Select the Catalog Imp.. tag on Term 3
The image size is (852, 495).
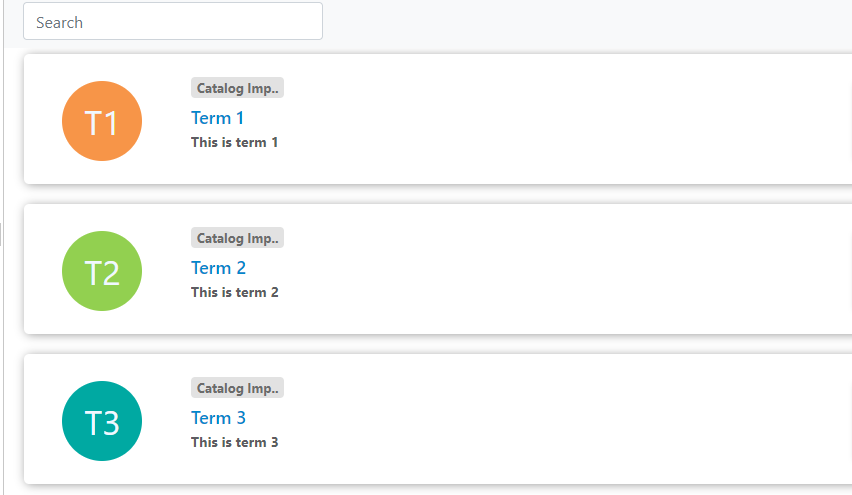click(x=237, y=387)
